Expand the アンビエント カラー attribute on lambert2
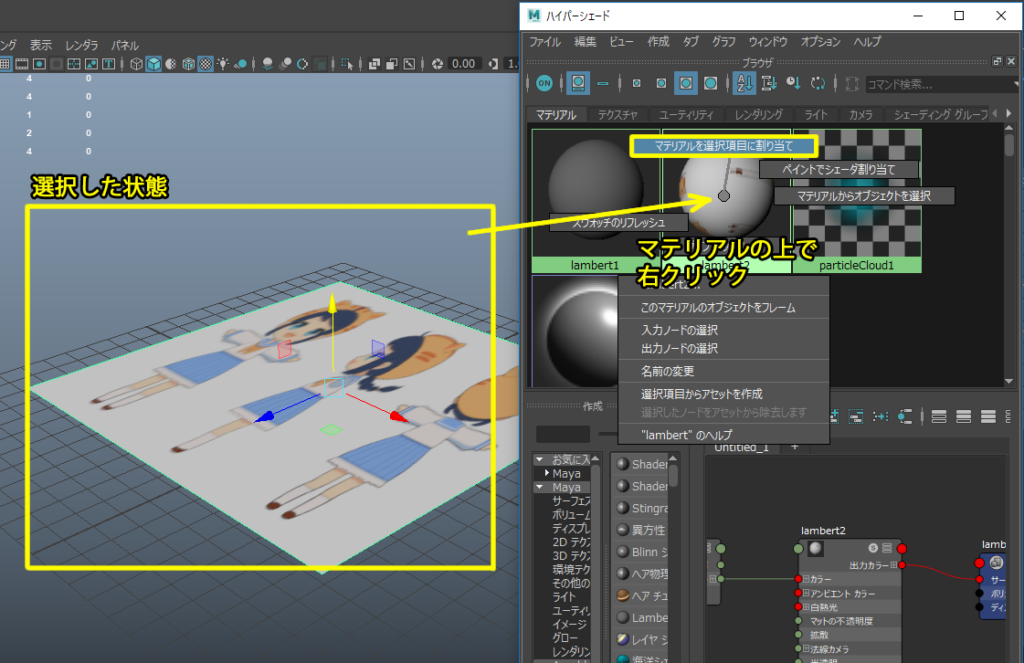The image size is (1024, 663). 807,593
